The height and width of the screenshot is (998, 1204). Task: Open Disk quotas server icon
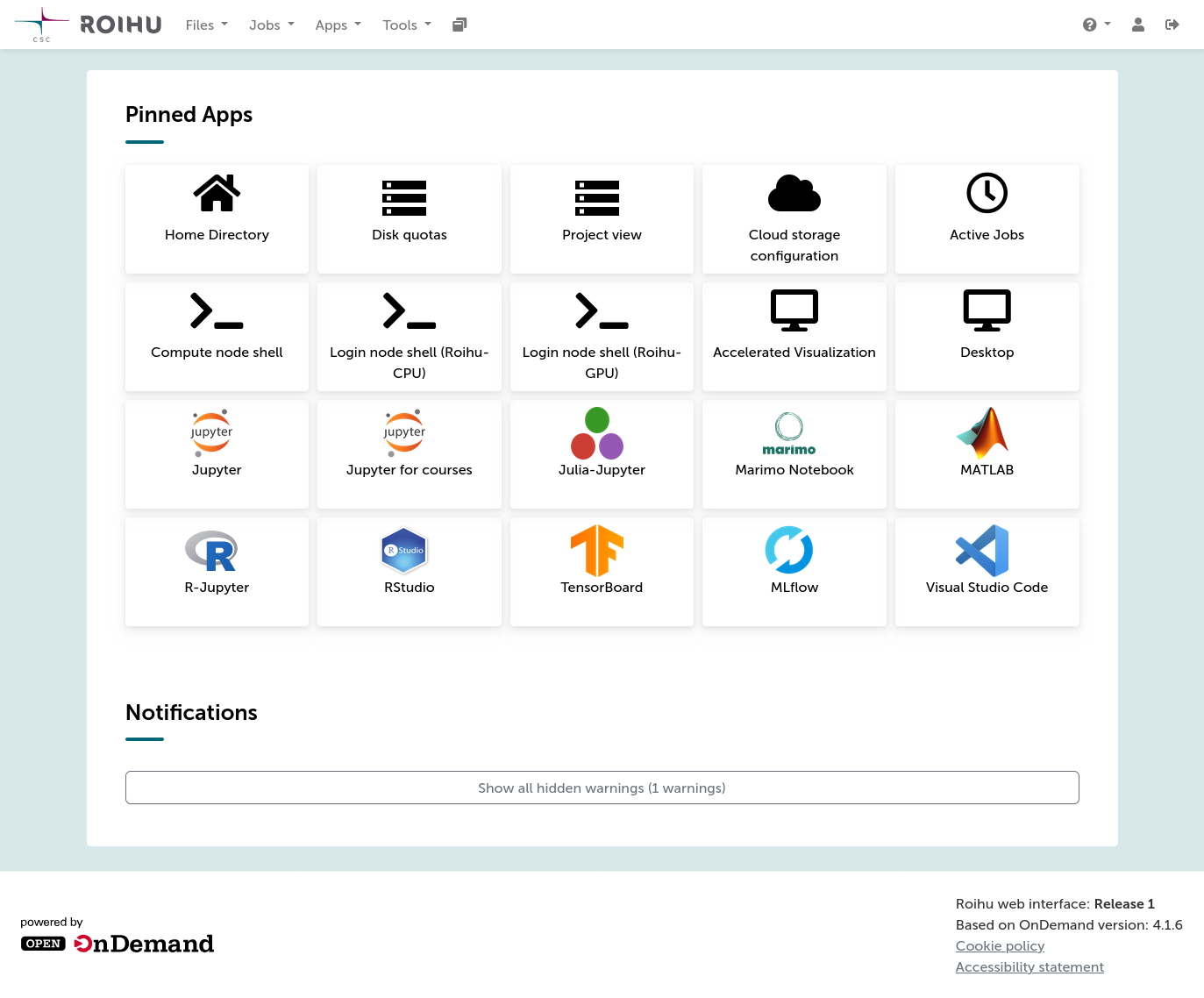tap(404, 197)
